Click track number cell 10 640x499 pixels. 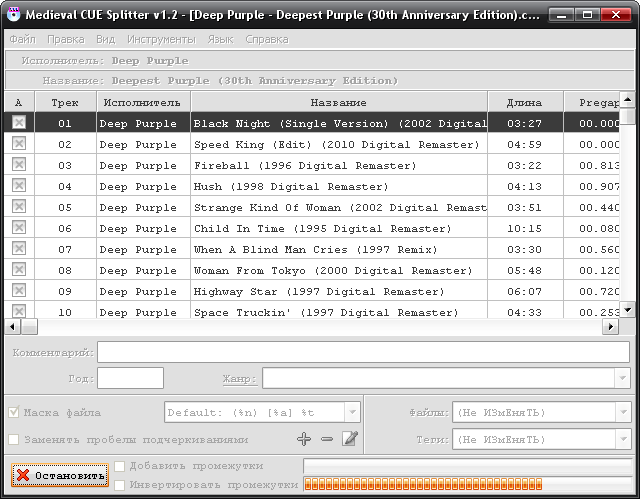coord(65,311)
